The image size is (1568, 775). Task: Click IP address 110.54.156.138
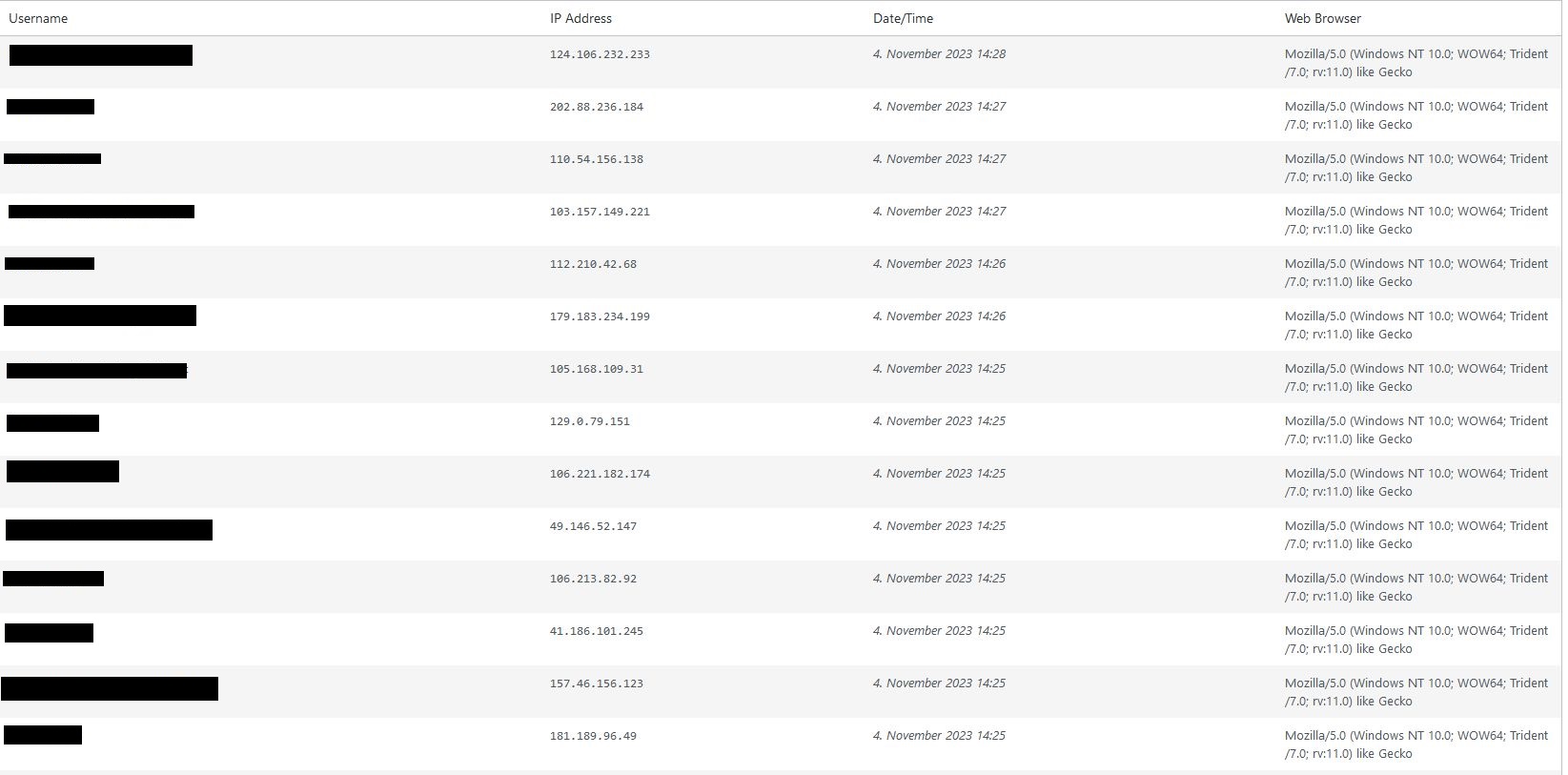coord(596,159)
